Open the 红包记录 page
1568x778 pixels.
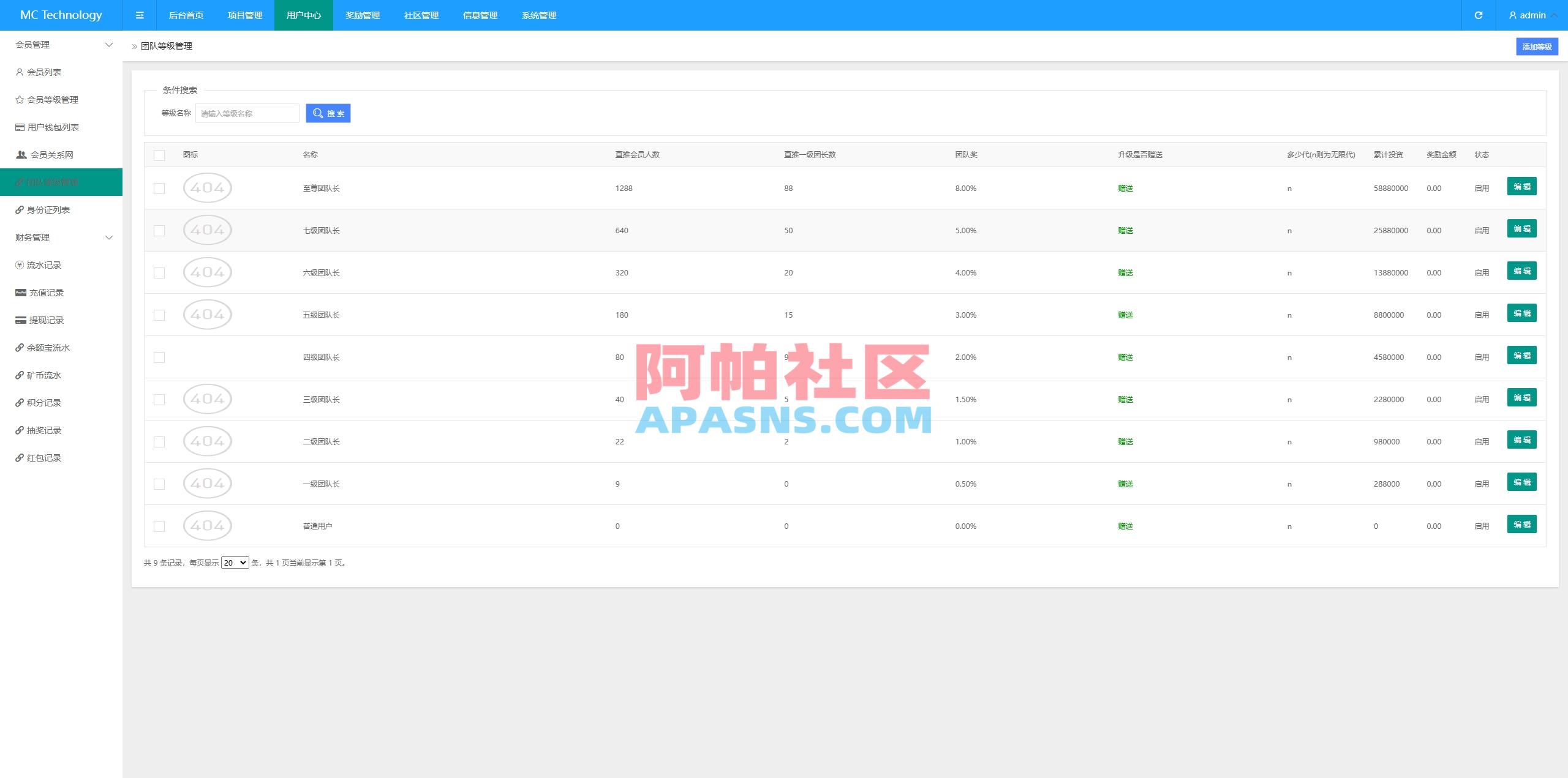coord(46,457)
